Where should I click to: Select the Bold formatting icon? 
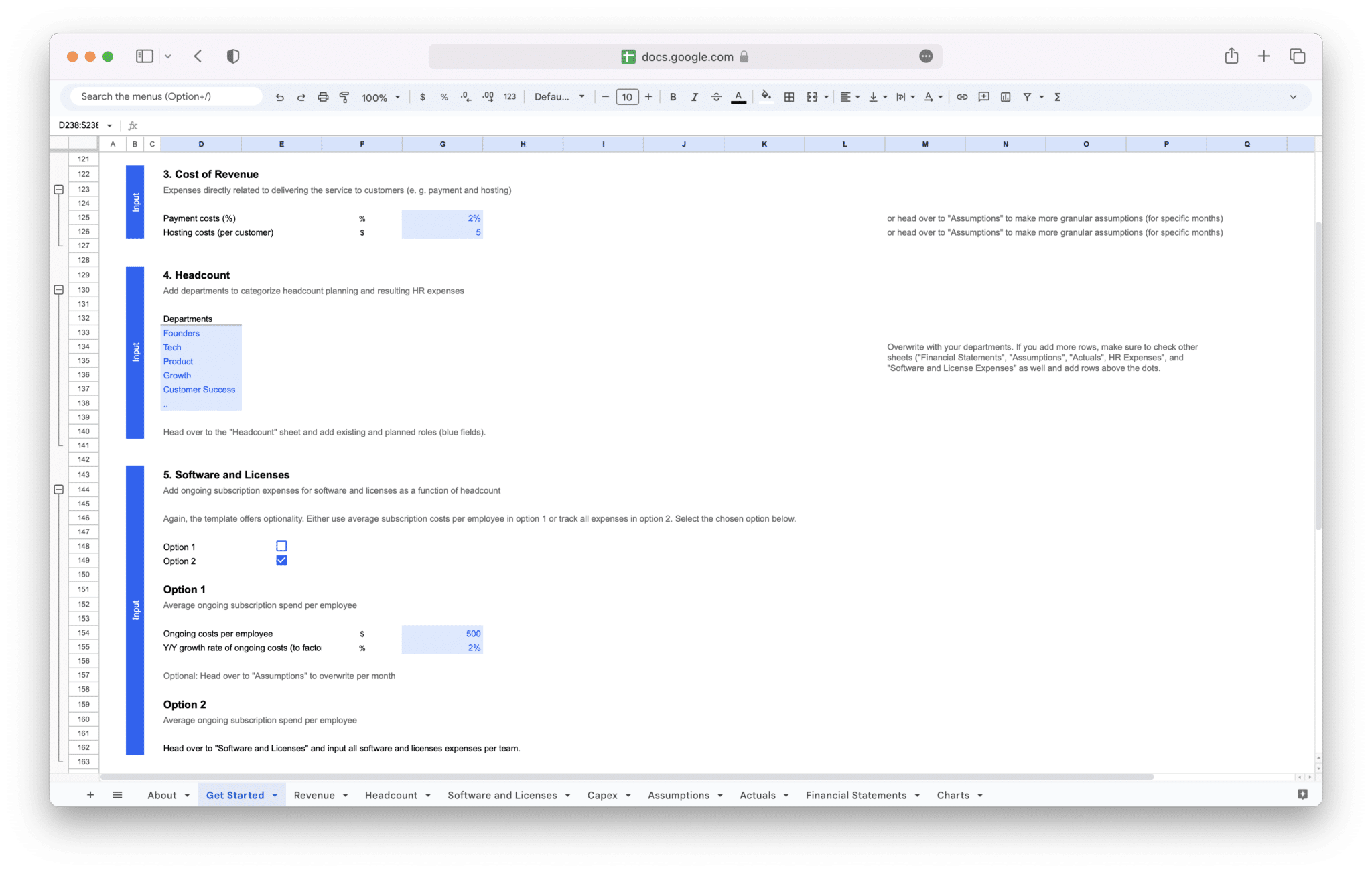673,96
